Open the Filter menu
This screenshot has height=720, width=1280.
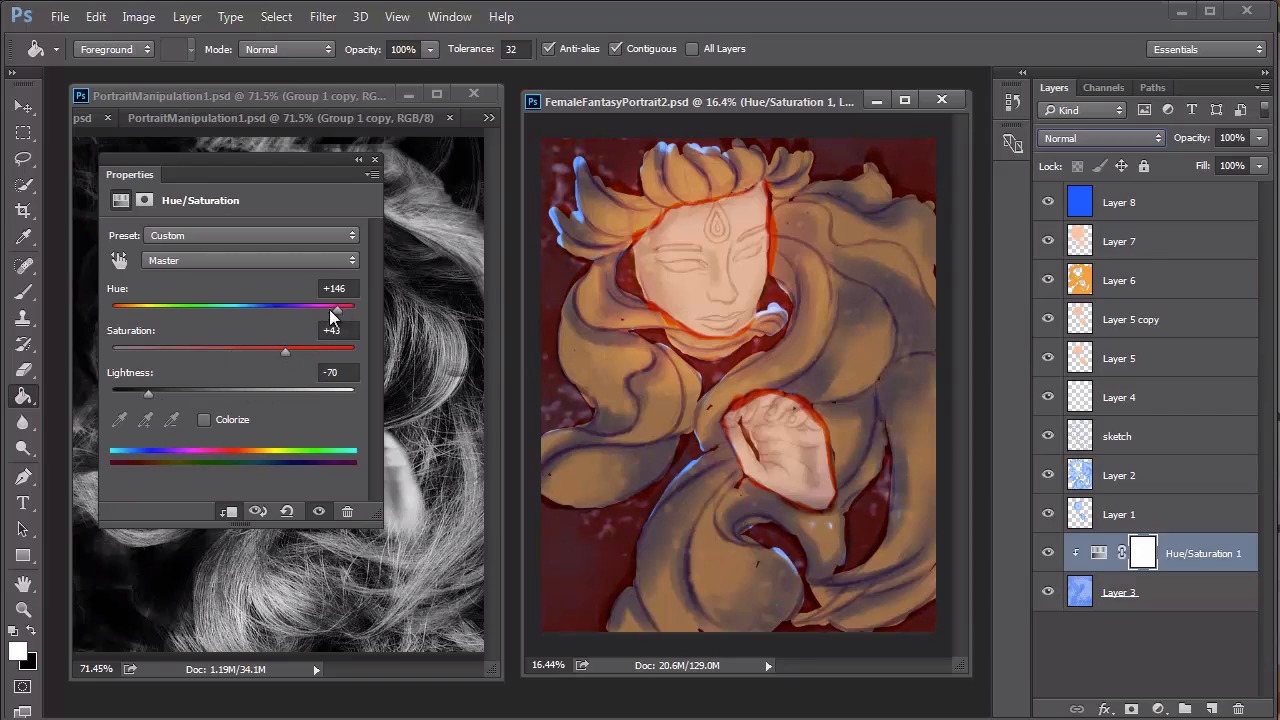323,17
